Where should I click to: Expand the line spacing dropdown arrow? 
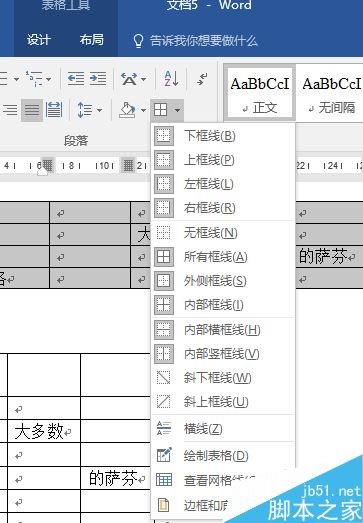(x=99, y=110)
